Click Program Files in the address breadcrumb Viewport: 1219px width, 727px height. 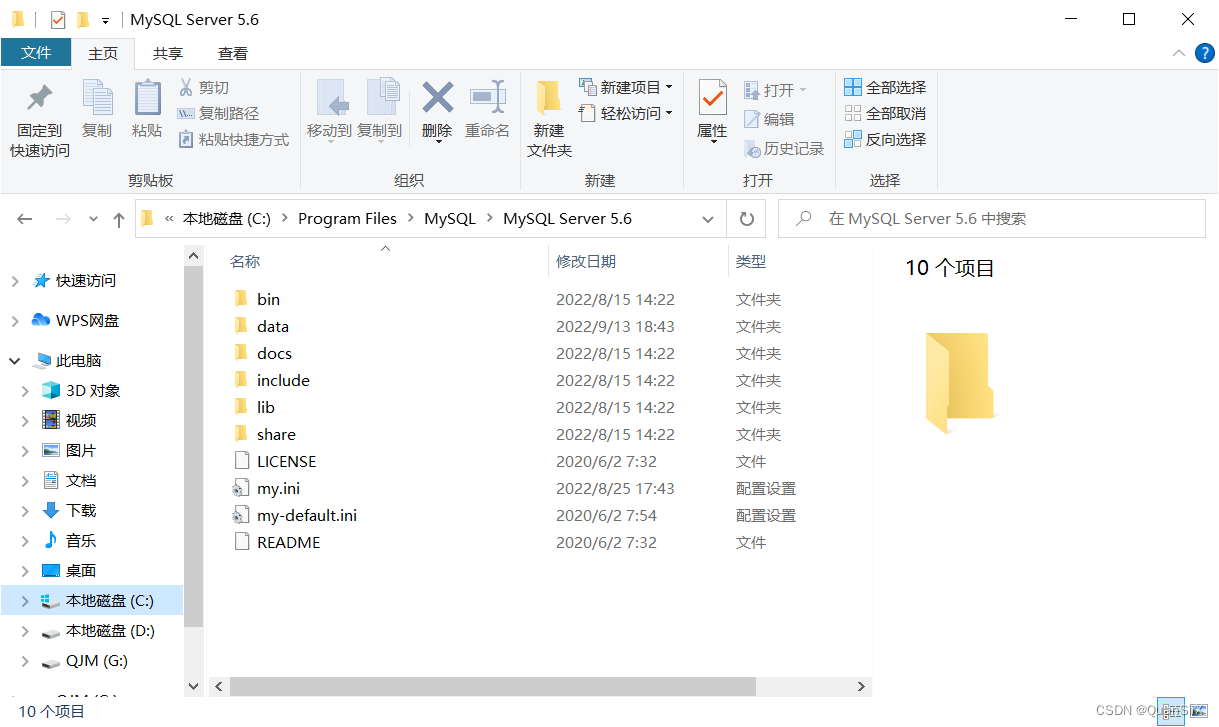347,219
